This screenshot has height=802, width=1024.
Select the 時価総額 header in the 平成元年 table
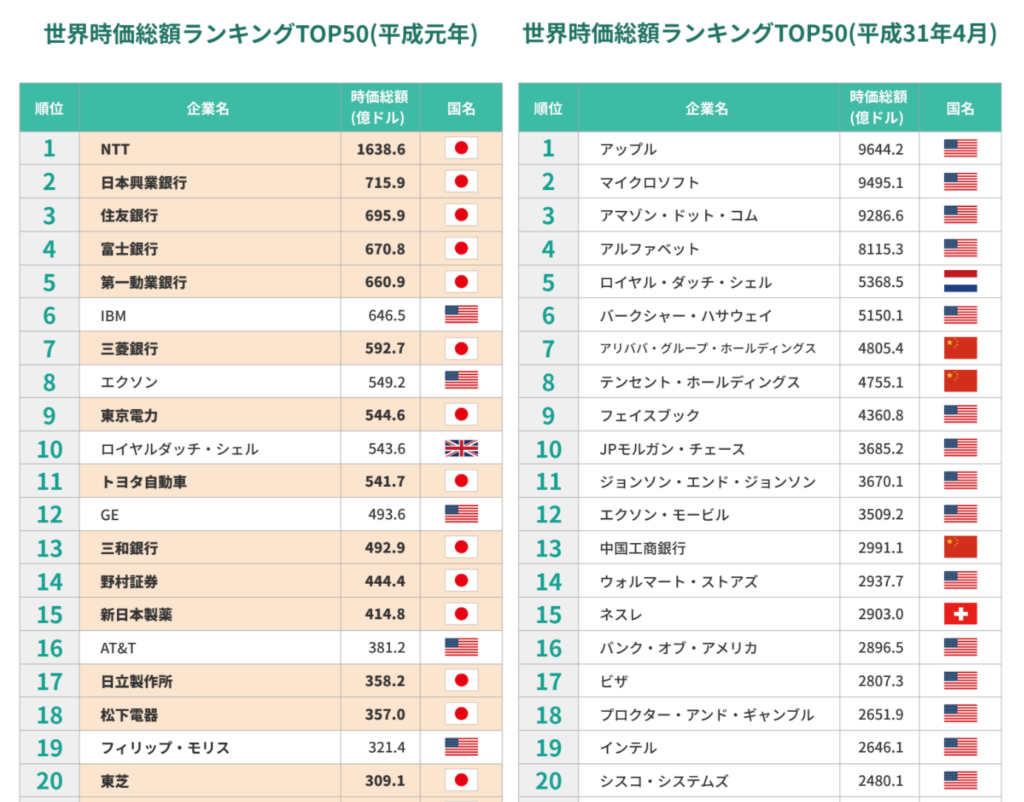coord(379,108)
